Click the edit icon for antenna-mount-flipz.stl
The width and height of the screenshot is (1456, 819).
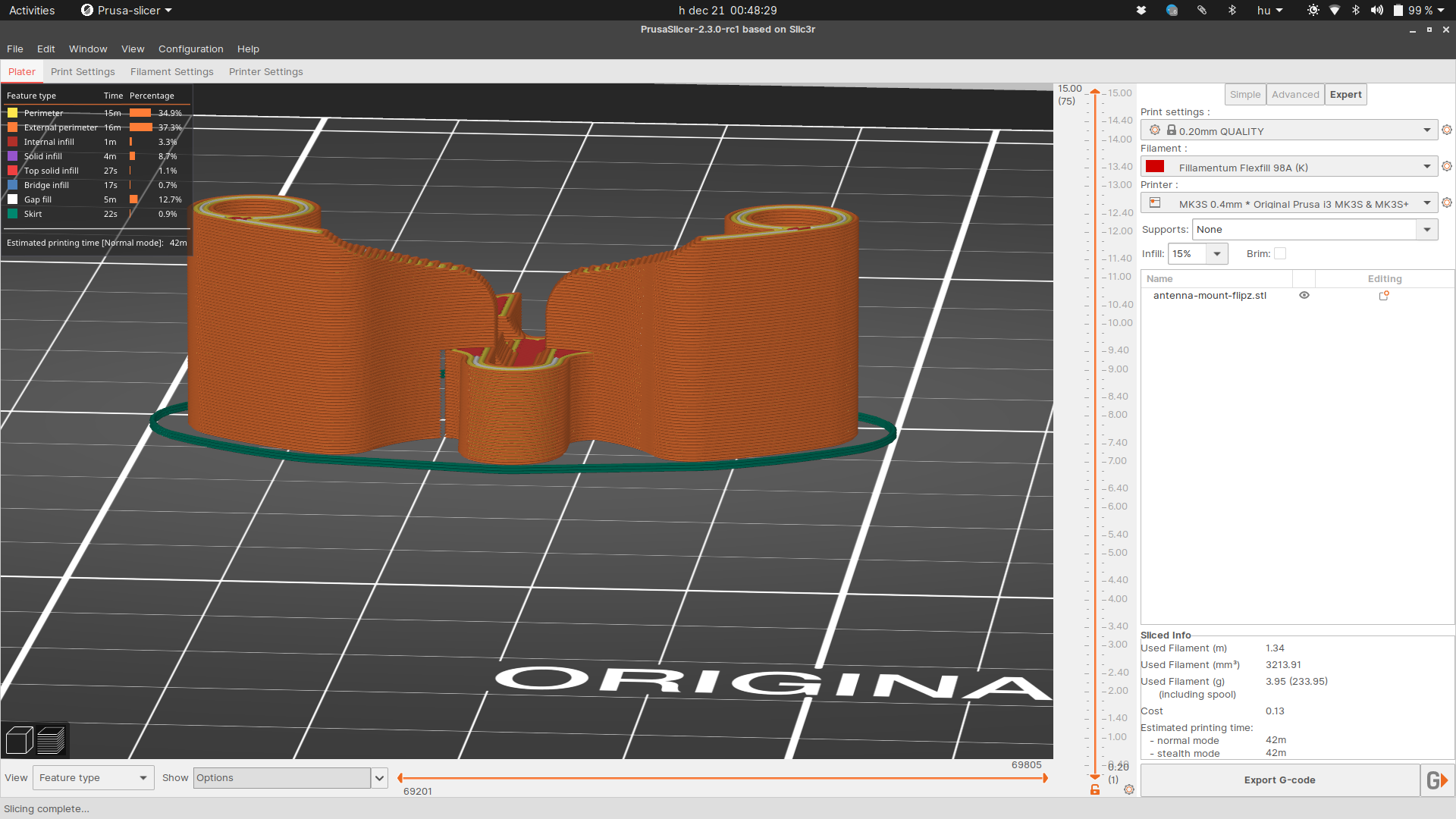[x=1384, y=296]
